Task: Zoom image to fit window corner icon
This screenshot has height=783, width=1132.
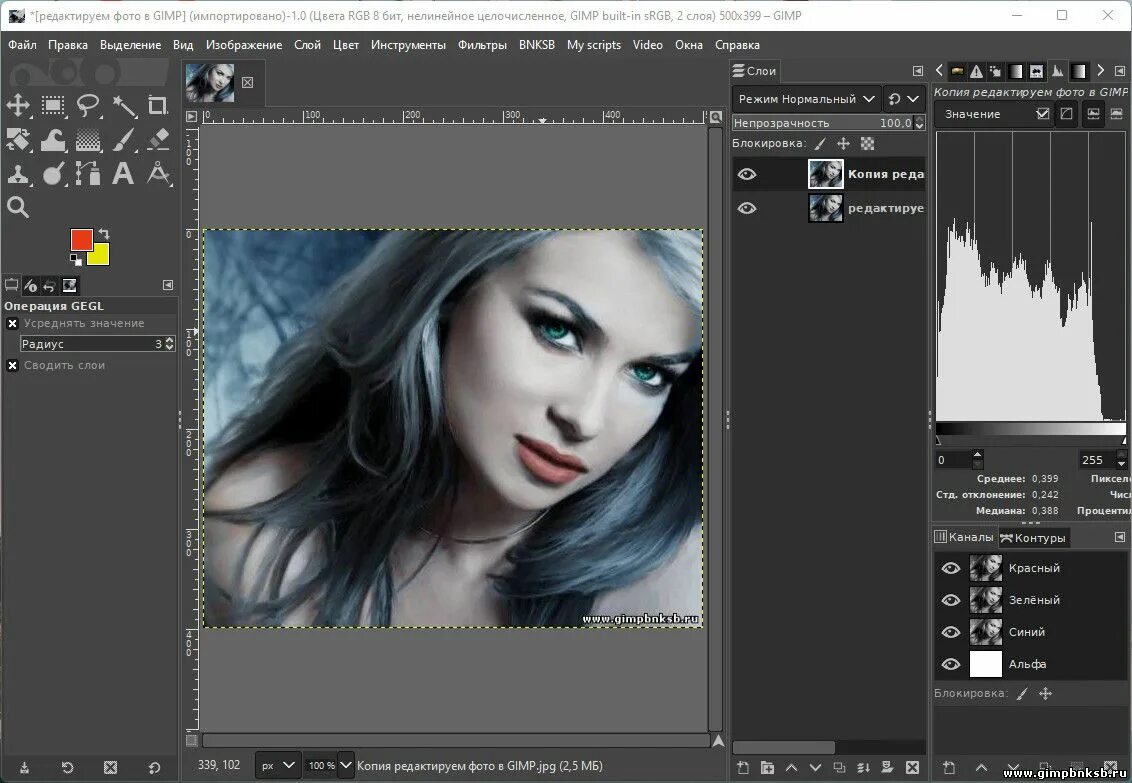Action: pos(715,116)
